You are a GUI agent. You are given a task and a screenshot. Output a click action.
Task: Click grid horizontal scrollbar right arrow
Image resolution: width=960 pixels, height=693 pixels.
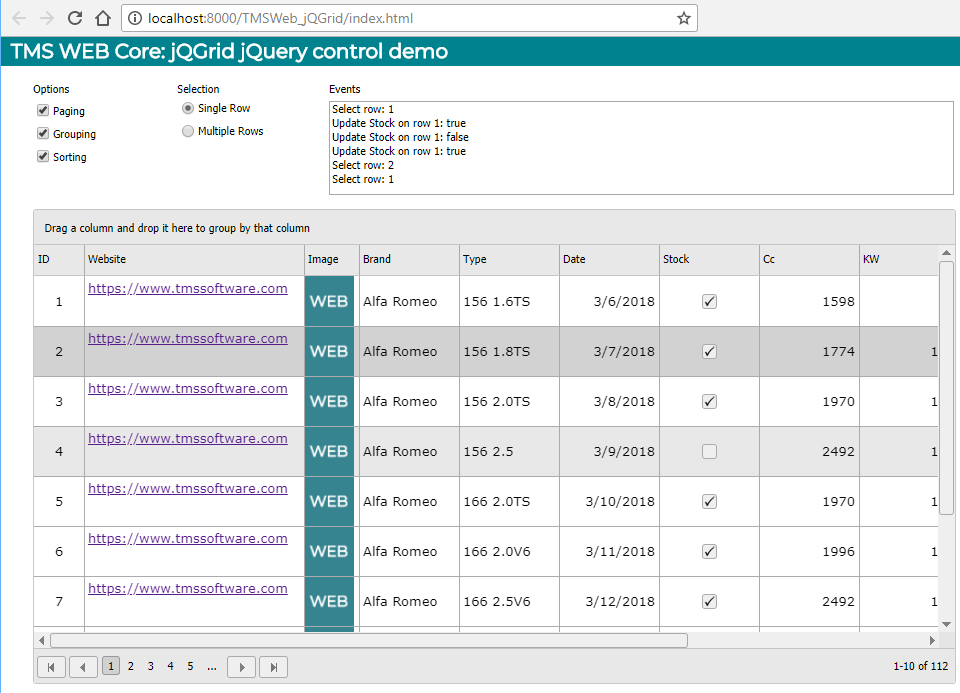[x=932, y=640]
